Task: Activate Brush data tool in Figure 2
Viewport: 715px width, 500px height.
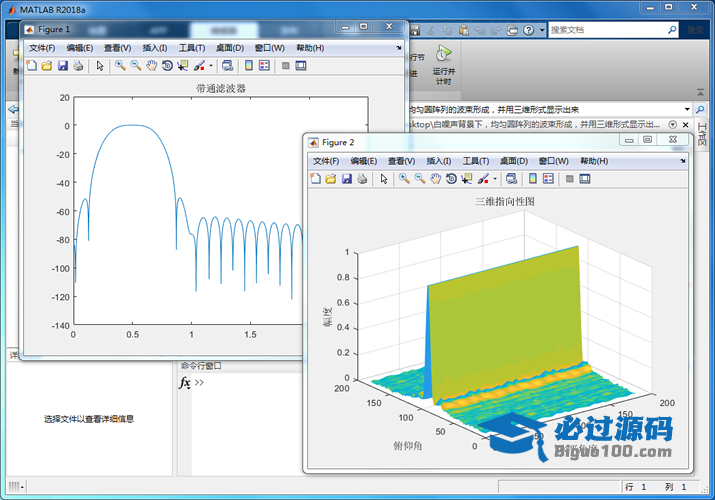Action: pos(483,179)
